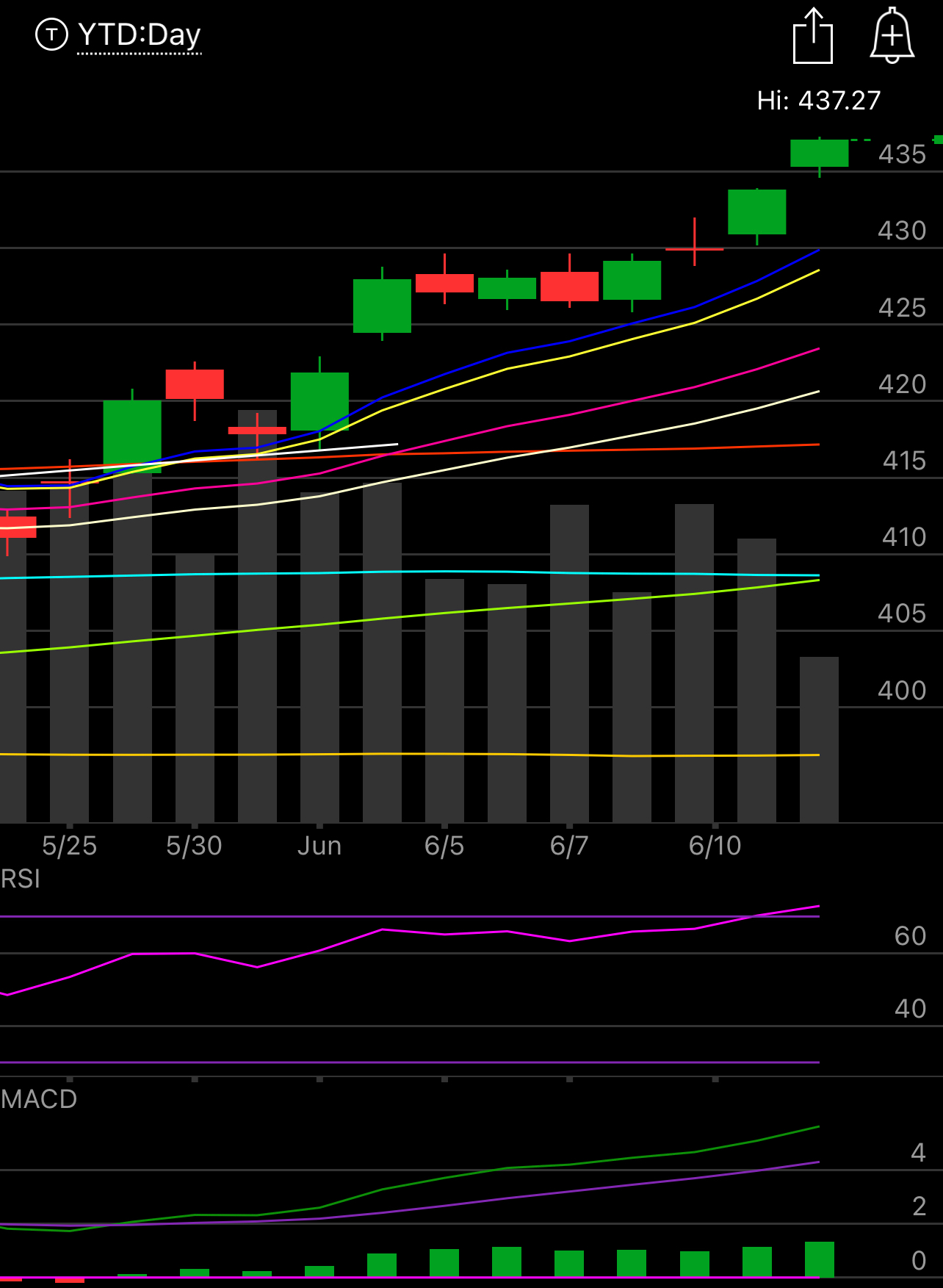Select the Jun date label

(x=319, y=846)
